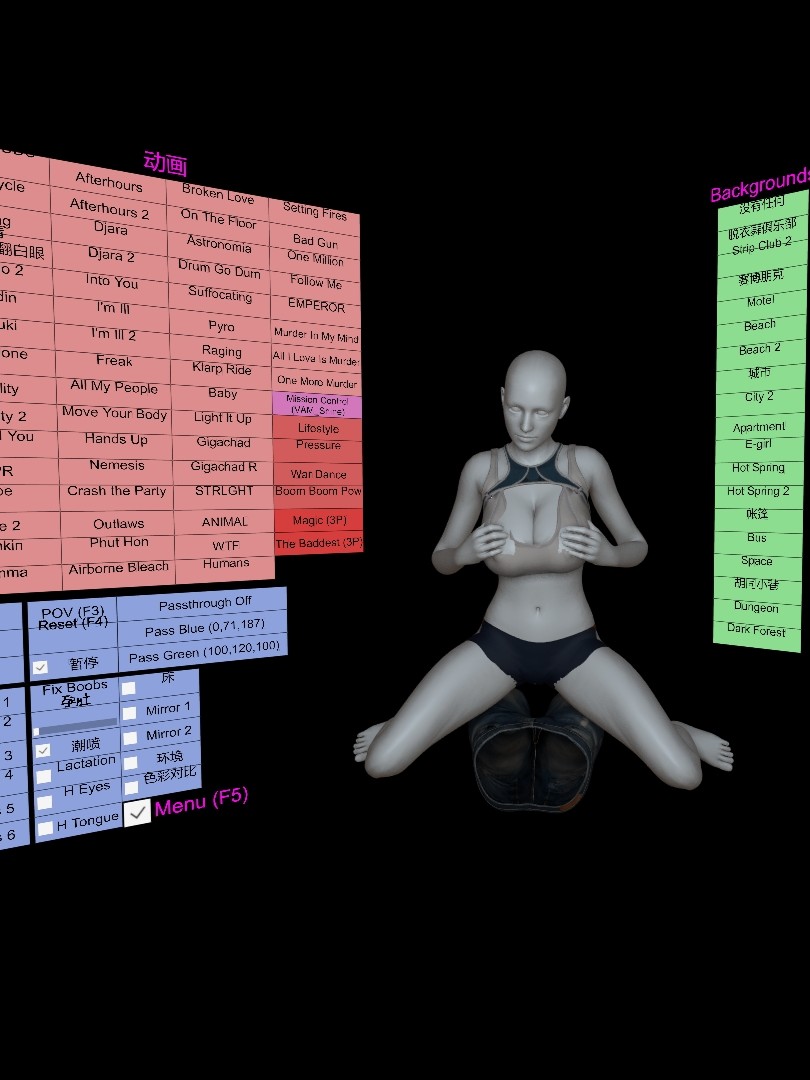Pick the Nemesis animation entry
Viewport: 810px width, 1080px height.
point(117,465)
